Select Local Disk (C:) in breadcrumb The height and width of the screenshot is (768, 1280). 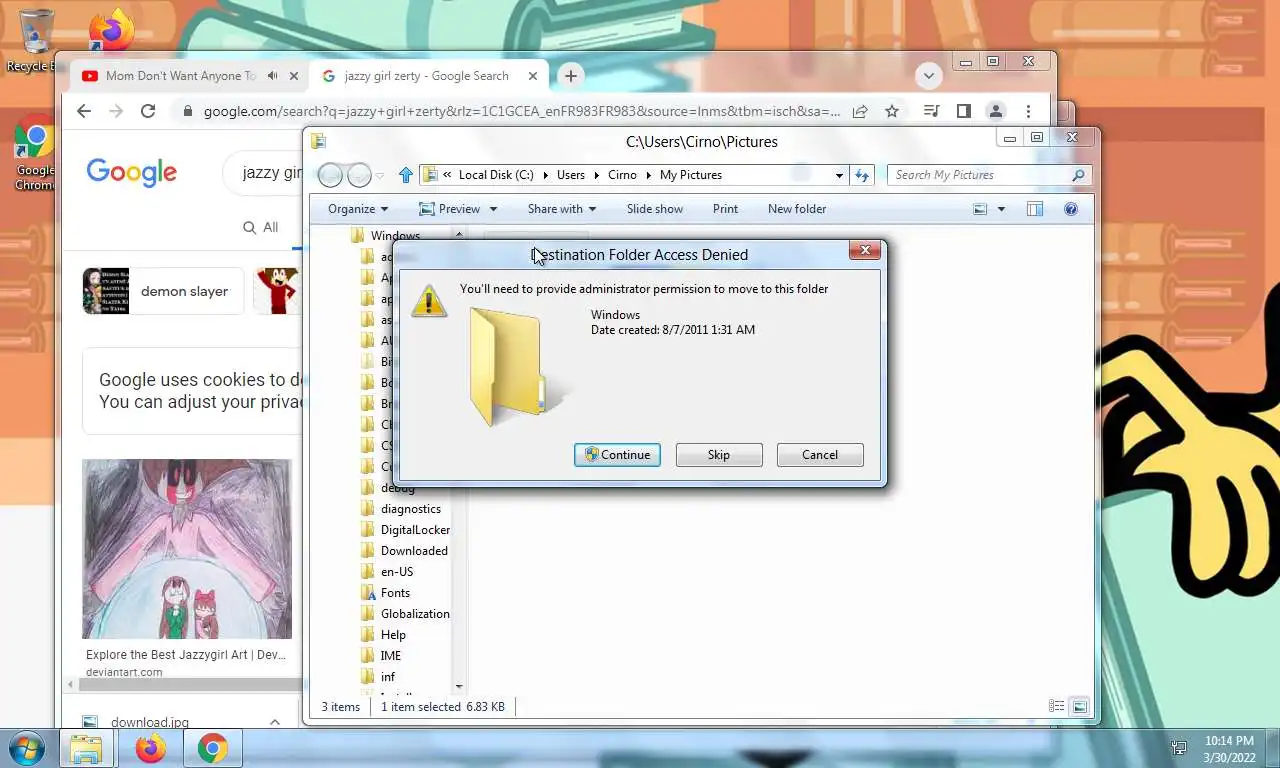click(496, 175)
